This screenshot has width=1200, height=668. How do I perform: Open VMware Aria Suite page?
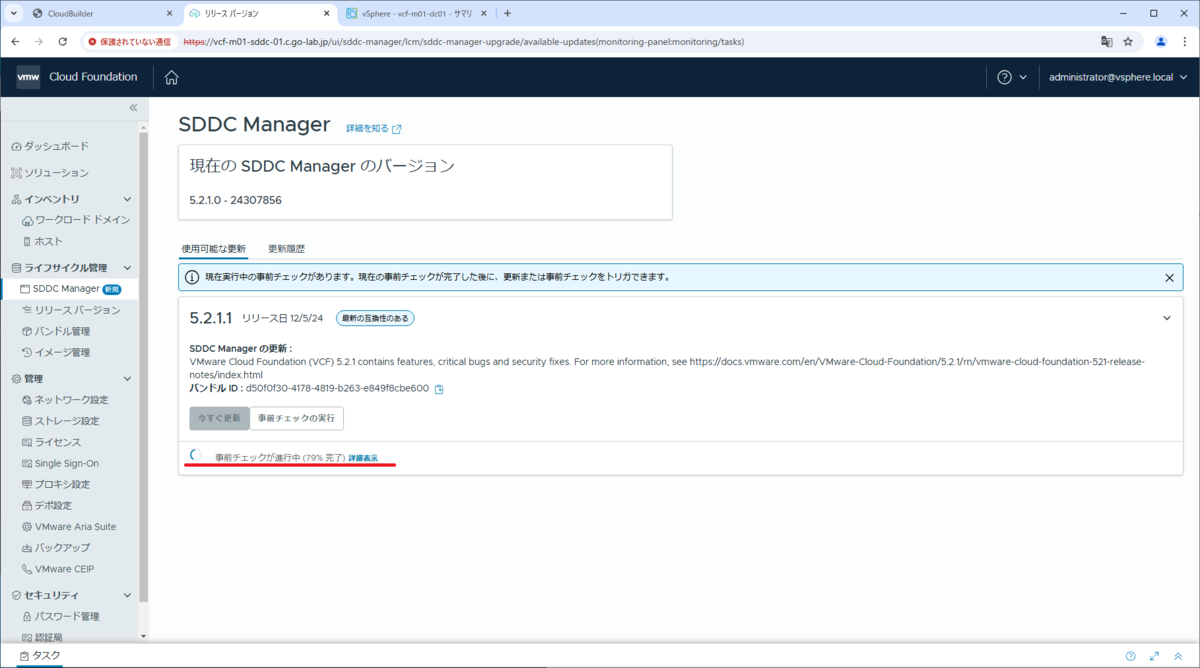[70, 526]
